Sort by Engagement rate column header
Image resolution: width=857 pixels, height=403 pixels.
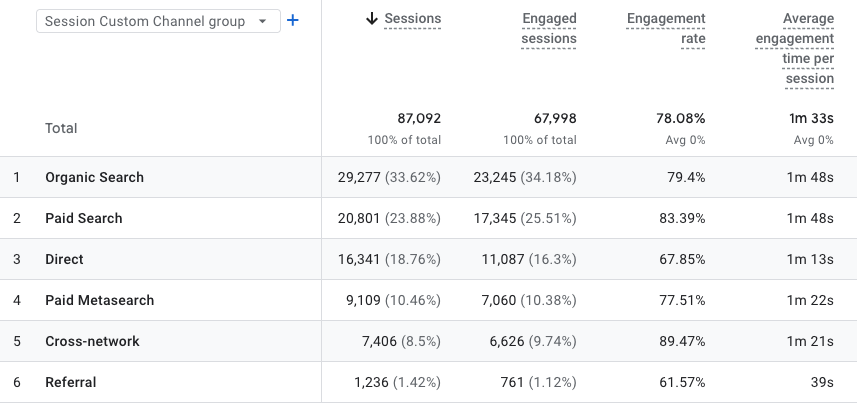pyautogui.click(x=666, y=29)
